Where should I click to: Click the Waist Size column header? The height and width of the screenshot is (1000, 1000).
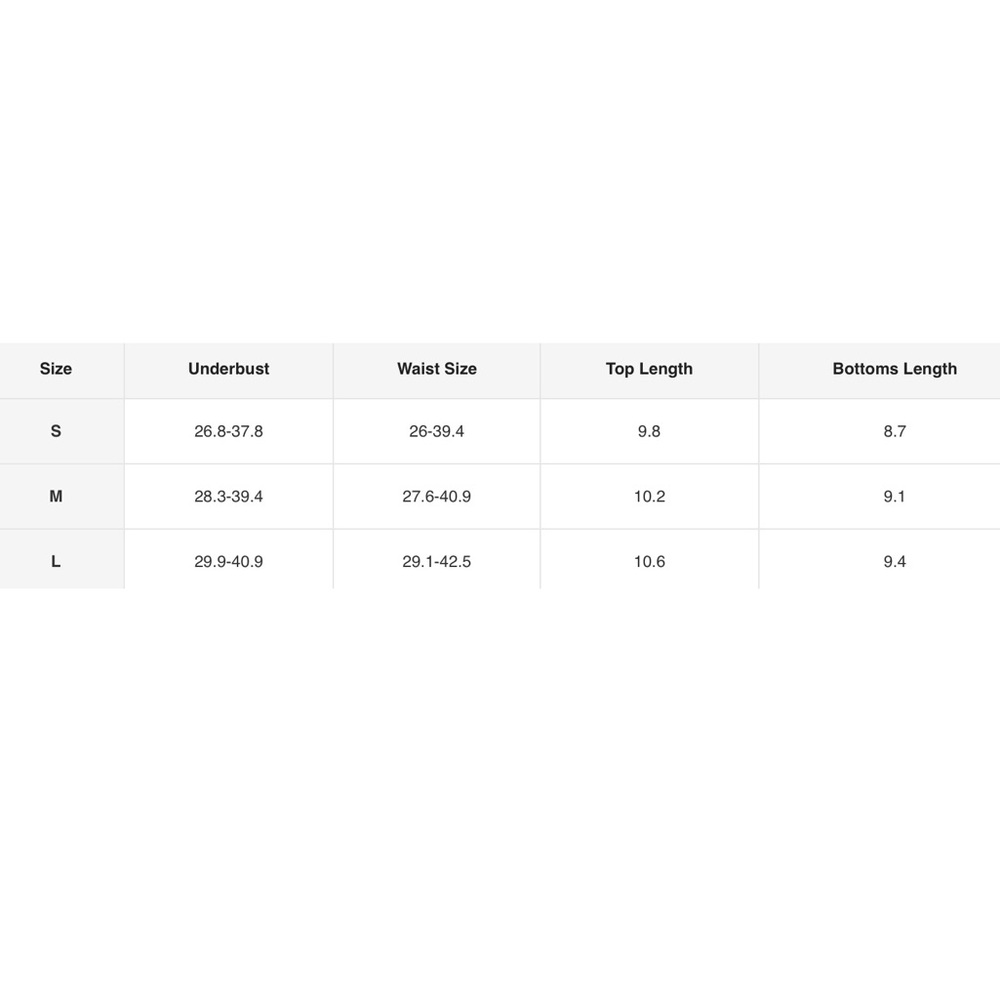(x=437, y=369)
